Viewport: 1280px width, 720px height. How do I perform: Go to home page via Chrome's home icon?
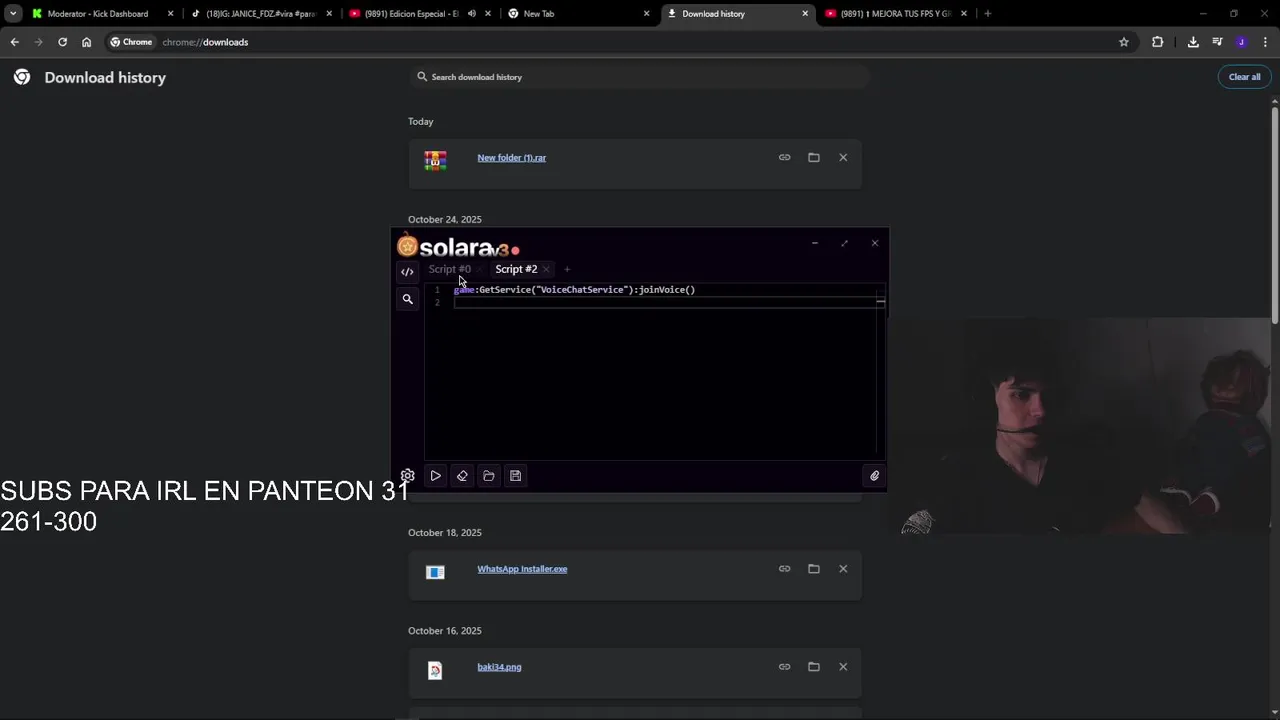[86, 42]
